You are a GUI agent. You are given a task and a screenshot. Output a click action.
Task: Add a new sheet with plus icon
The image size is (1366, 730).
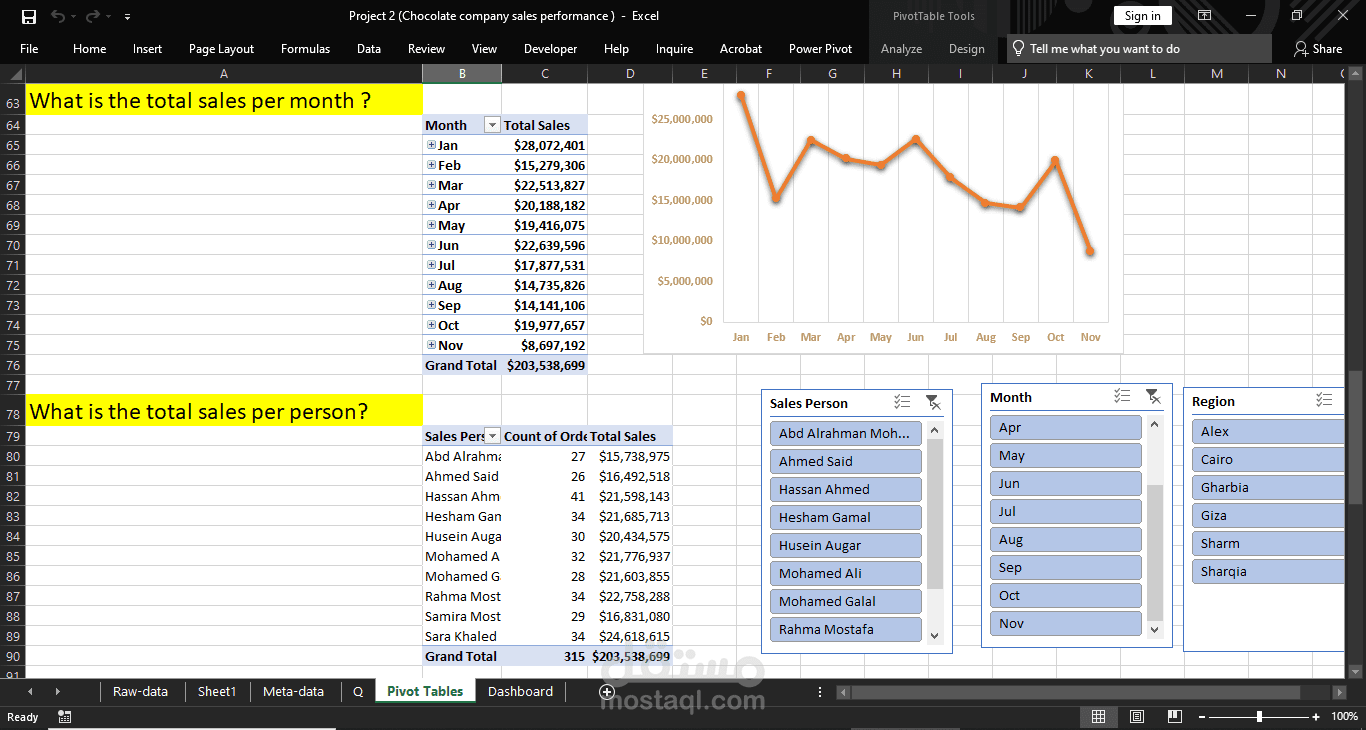[606, 691]
